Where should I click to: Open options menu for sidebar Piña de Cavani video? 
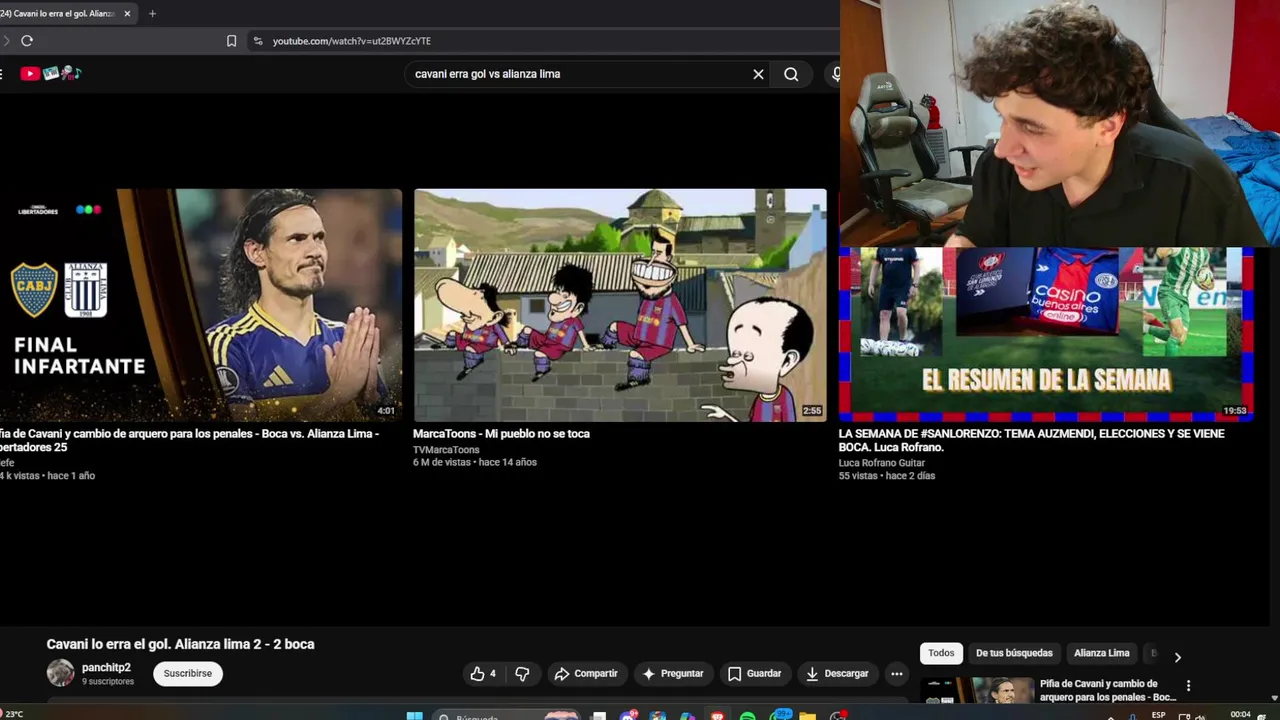1188,686
